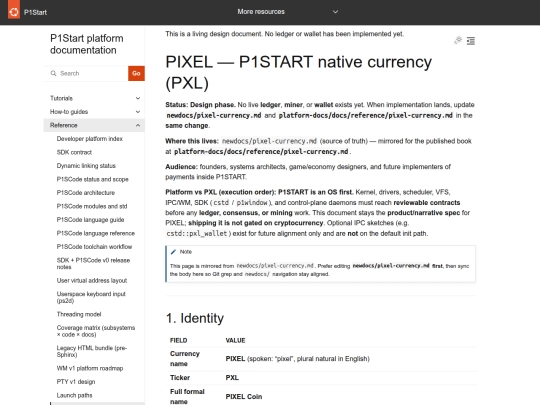Image resolution: width=540 pixels, height=405 pixels.
Task: Open P1SCode status and scope page
Action: click(92, 179)
